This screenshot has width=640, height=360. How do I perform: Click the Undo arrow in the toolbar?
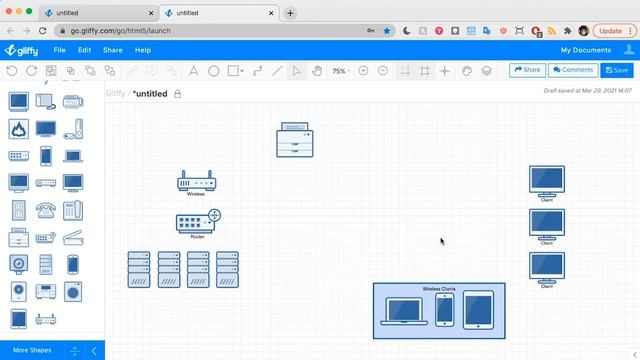pos(12,71)
